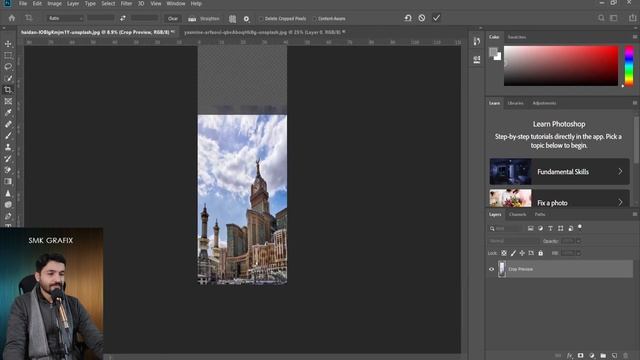Swap width and height crop values
Viewport: 640px width, 360px height.
(123, 18)
